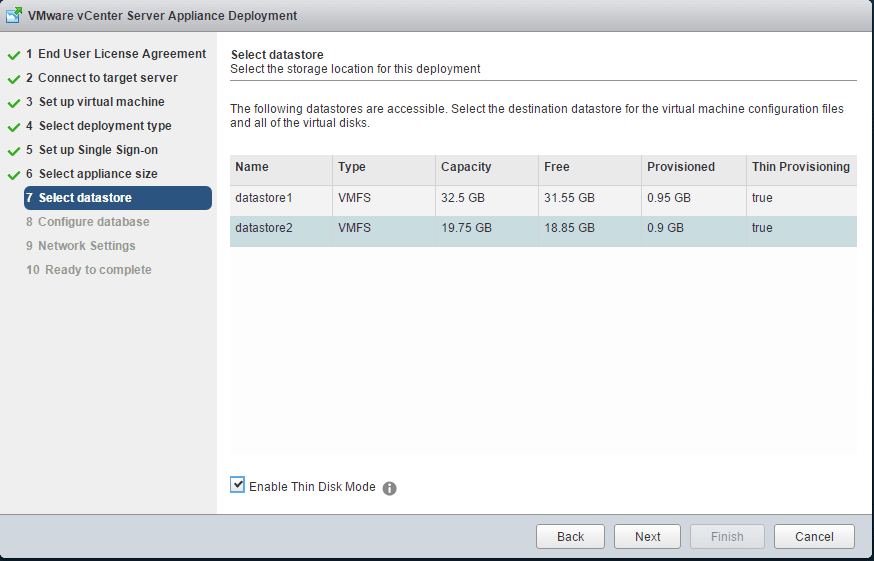The image size is (874, 561).
Task: Go to step 1 End User License Agreement
Action: 116,54
